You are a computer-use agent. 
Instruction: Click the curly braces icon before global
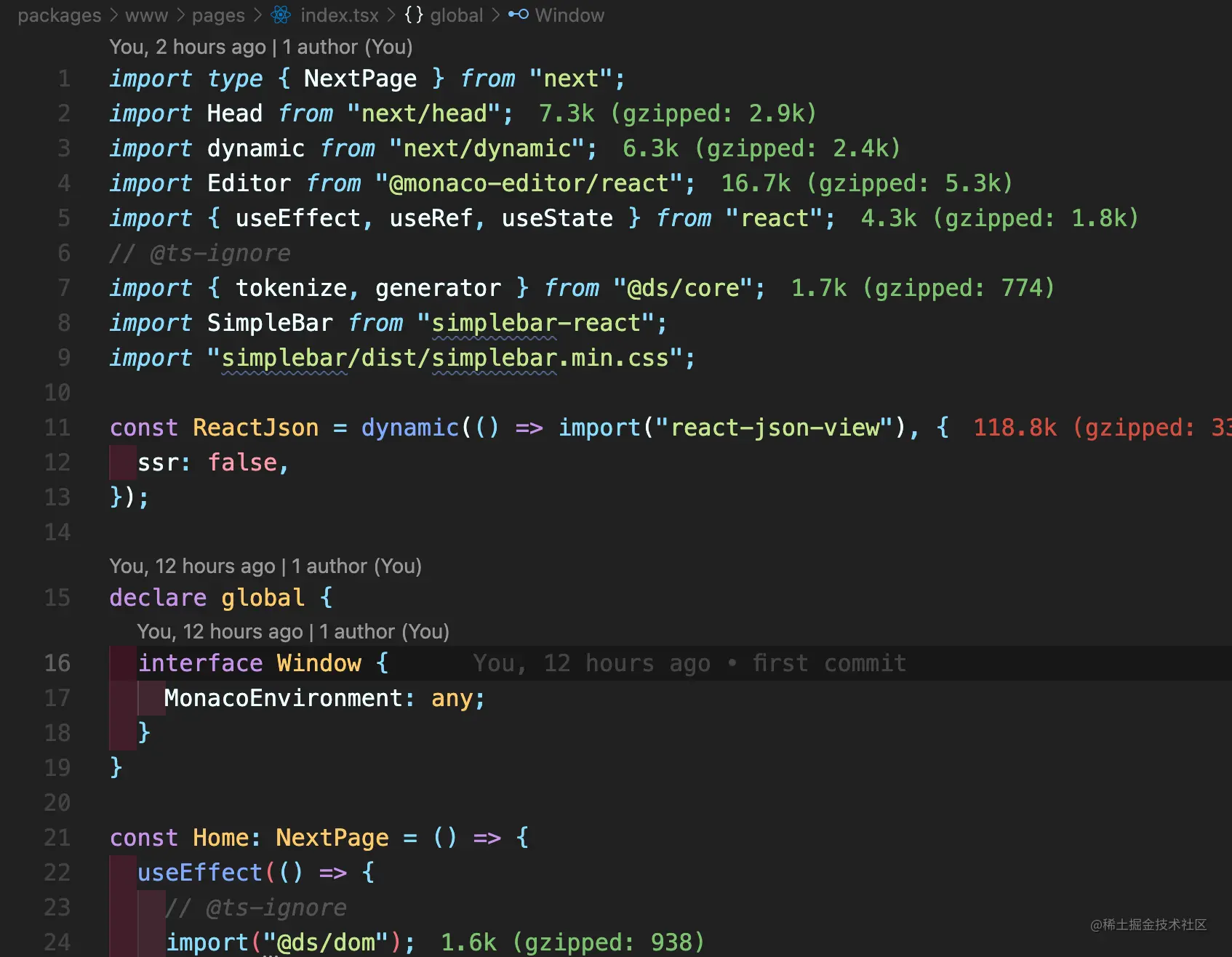413,15
